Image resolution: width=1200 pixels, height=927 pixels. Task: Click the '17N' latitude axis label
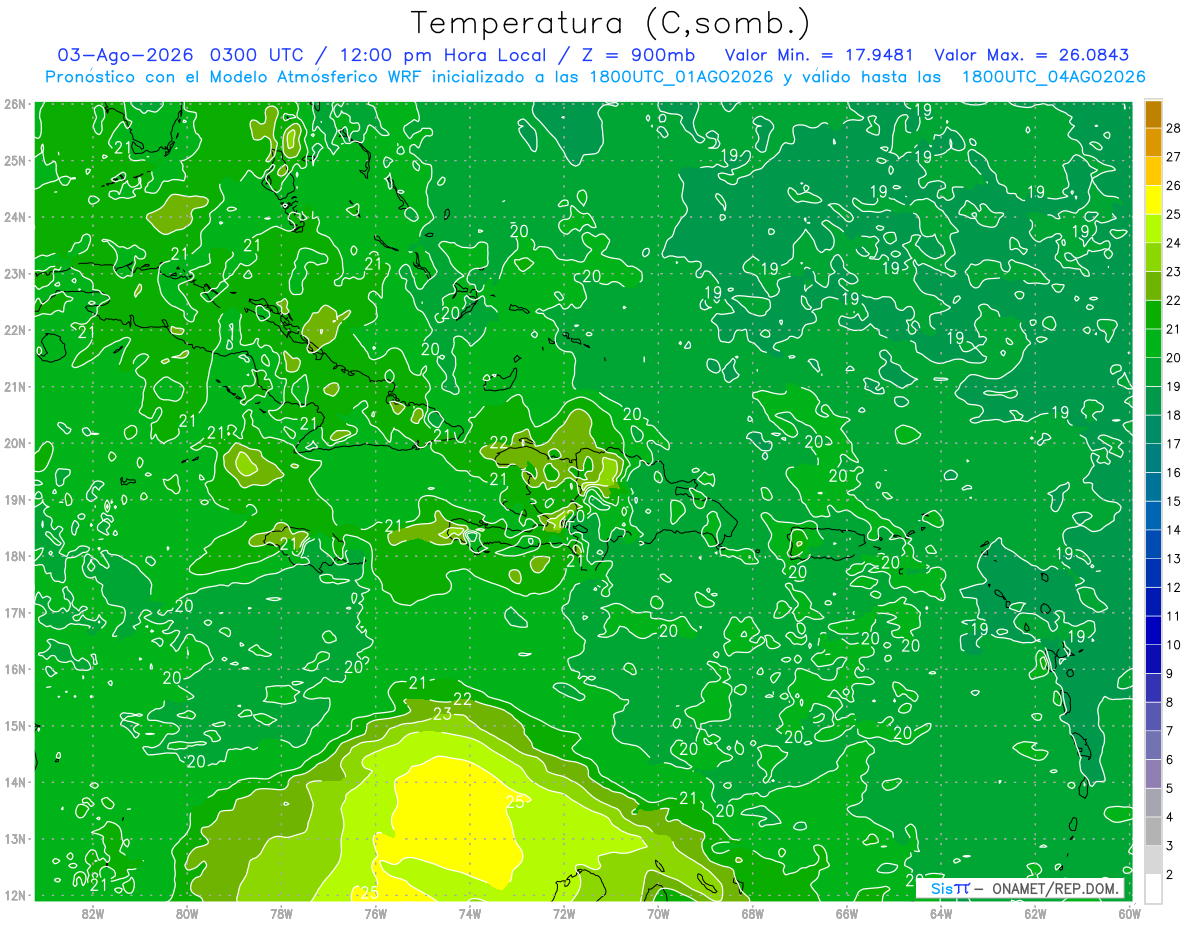tap(14, 612)
